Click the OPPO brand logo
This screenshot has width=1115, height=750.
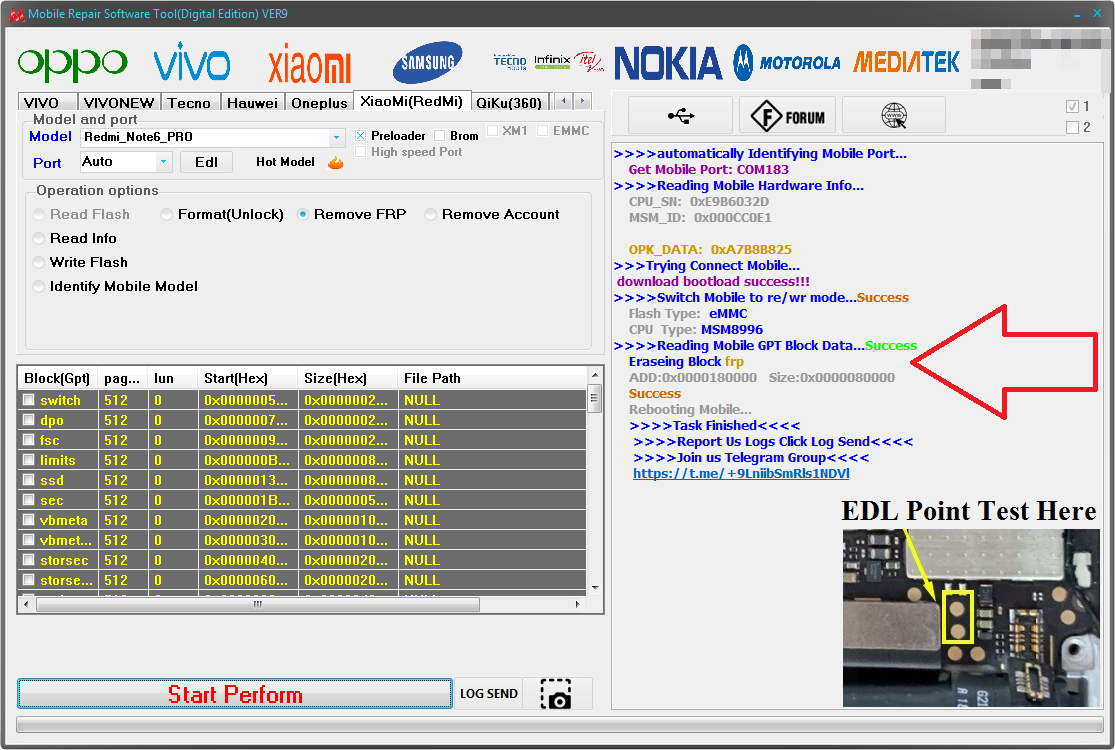tap(73, 63)
